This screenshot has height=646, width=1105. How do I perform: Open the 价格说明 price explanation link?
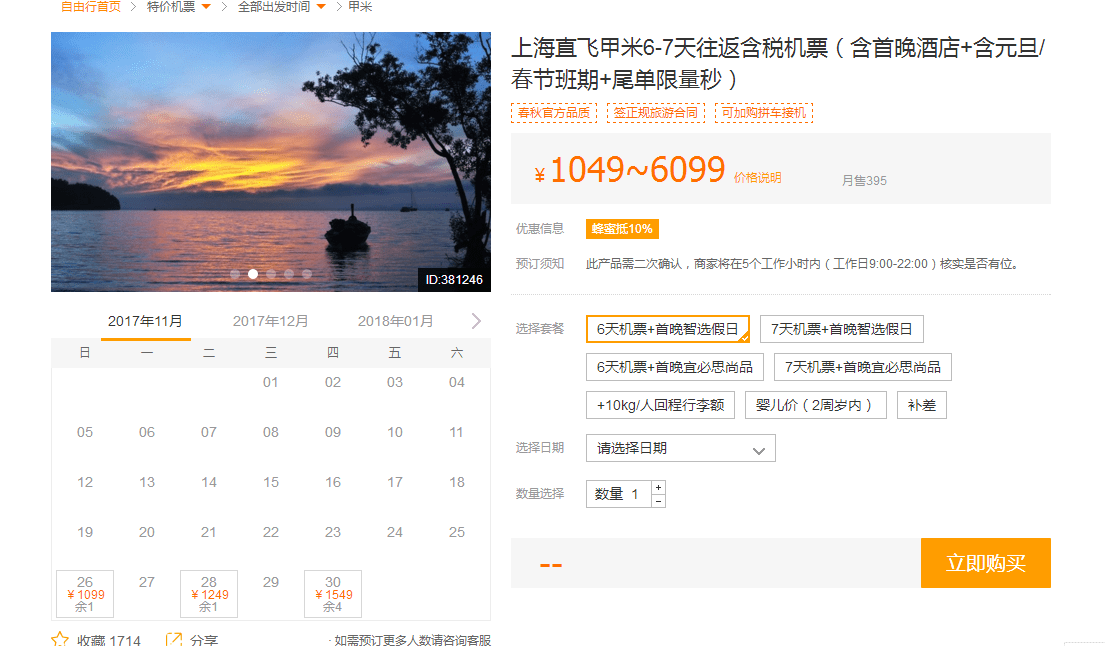758,178
